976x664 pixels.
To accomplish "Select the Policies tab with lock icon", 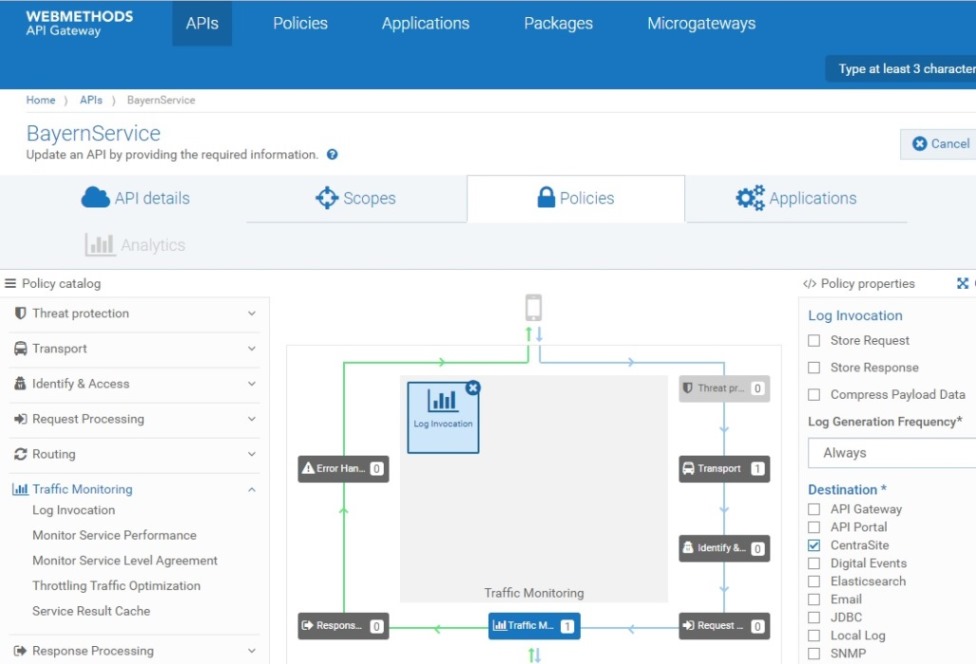I will point(576,199).
